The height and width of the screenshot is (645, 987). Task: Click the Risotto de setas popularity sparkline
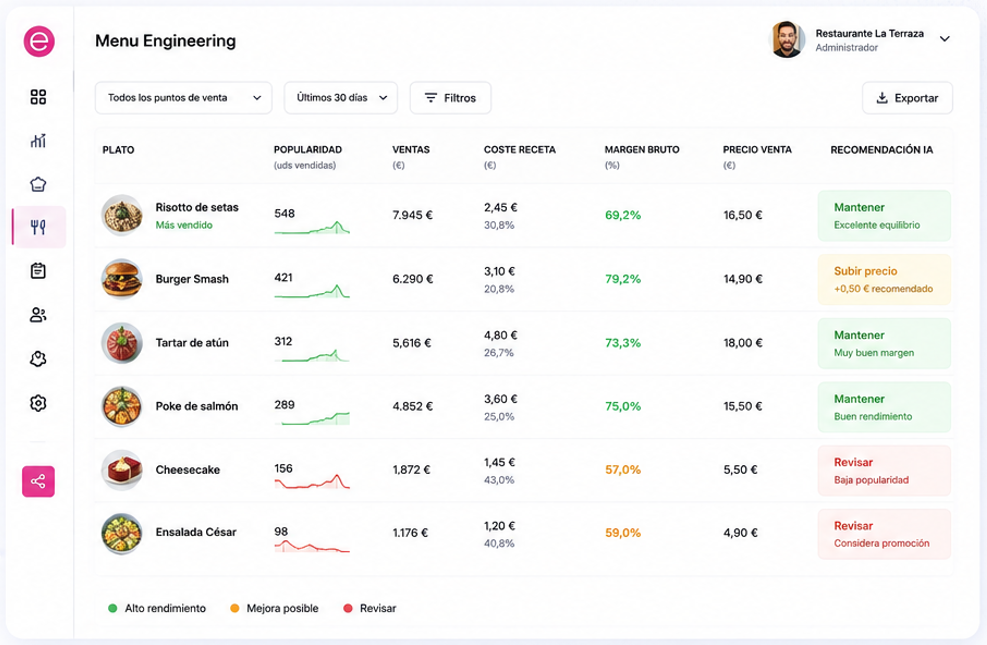tap(312, 228)
